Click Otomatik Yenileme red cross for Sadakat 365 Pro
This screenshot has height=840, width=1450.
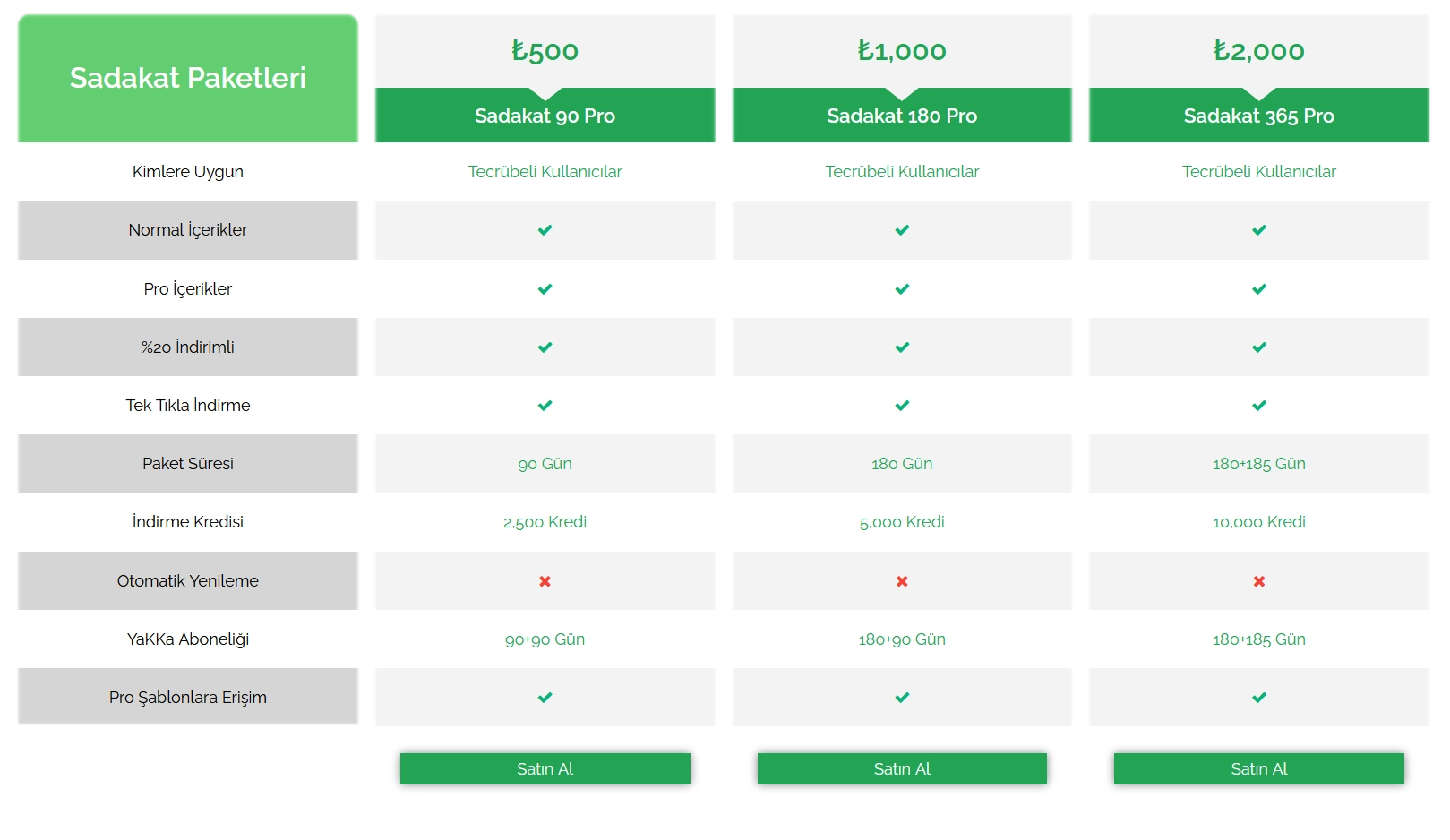[x=1258, y=581]
